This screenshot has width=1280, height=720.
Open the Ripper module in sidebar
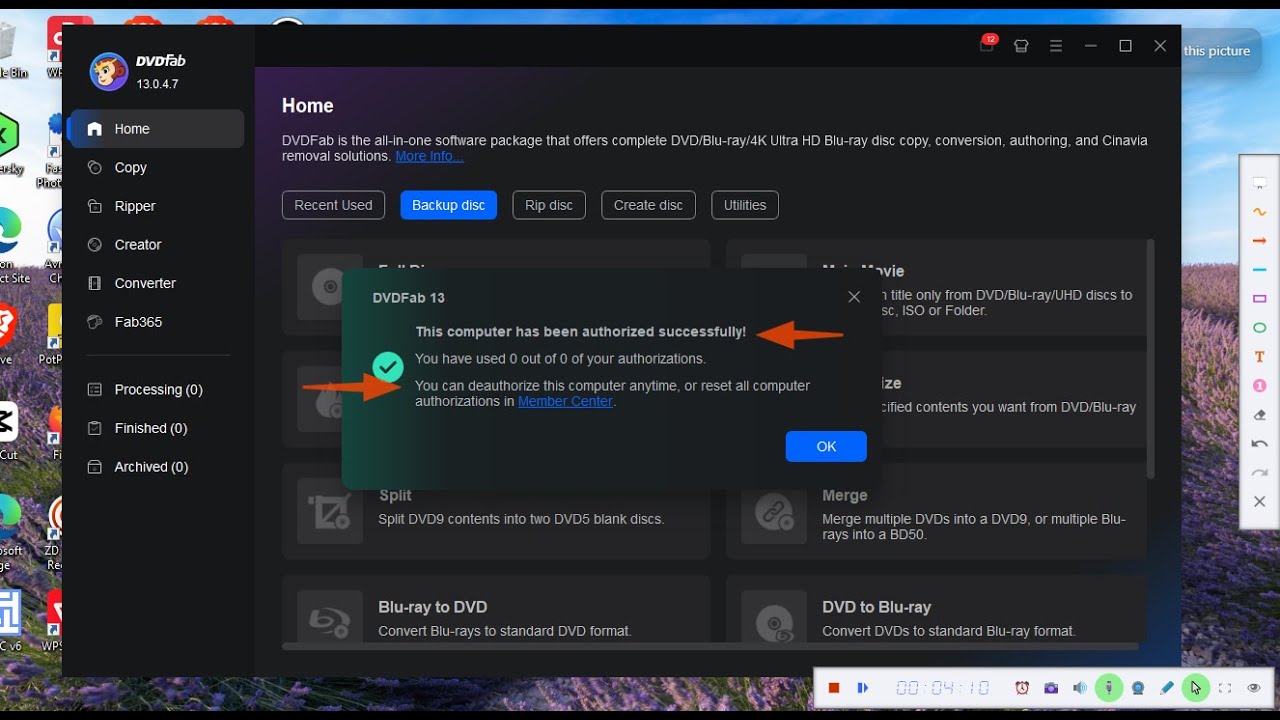coord(156,206)
